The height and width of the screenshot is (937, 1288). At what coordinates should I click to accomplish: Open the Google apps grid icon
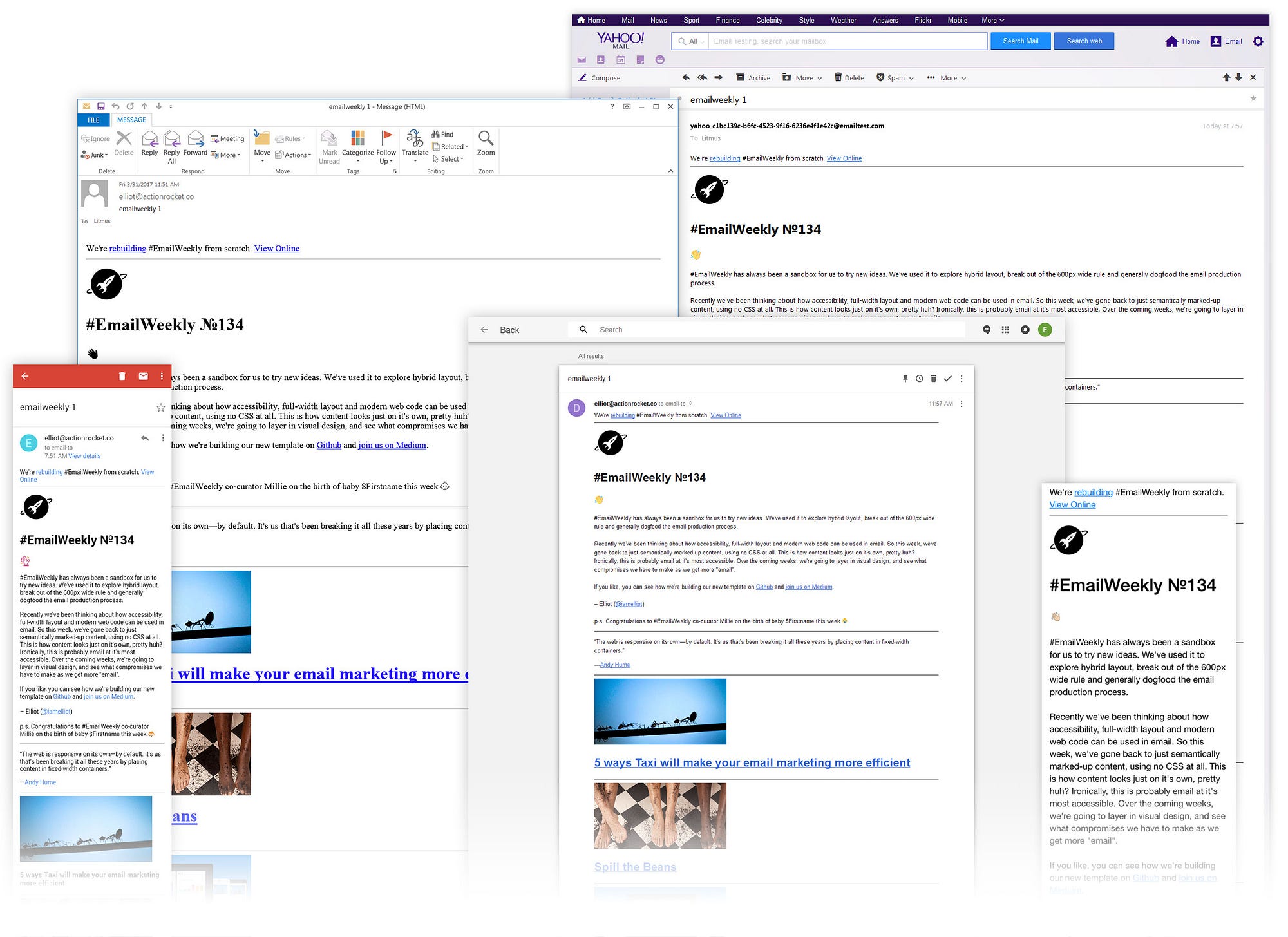[x=1005, y=330]
